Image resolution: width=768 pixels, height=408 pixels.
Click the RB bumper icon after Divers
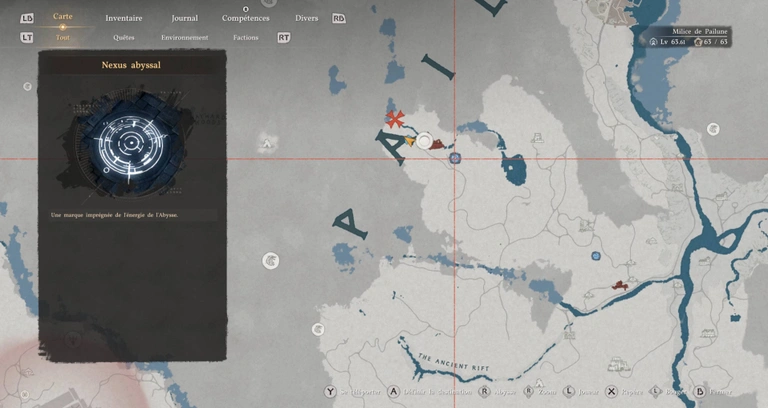[x=338, y=19]
